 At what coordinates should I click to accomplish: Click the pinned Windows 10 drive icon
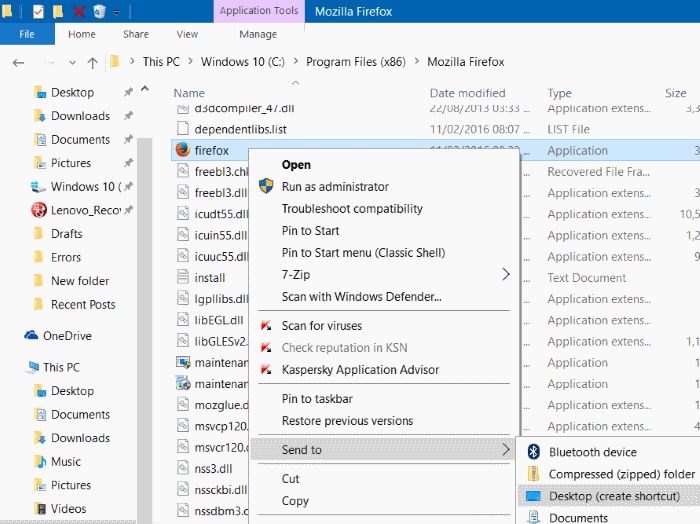pos(38,187)
